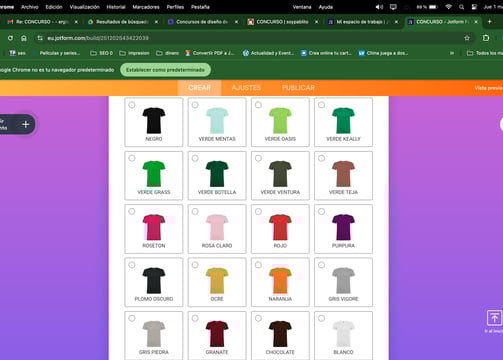Open Todos los marcadores folder
Viewport: 503px width, 360px height.
(x=485, y=53)
